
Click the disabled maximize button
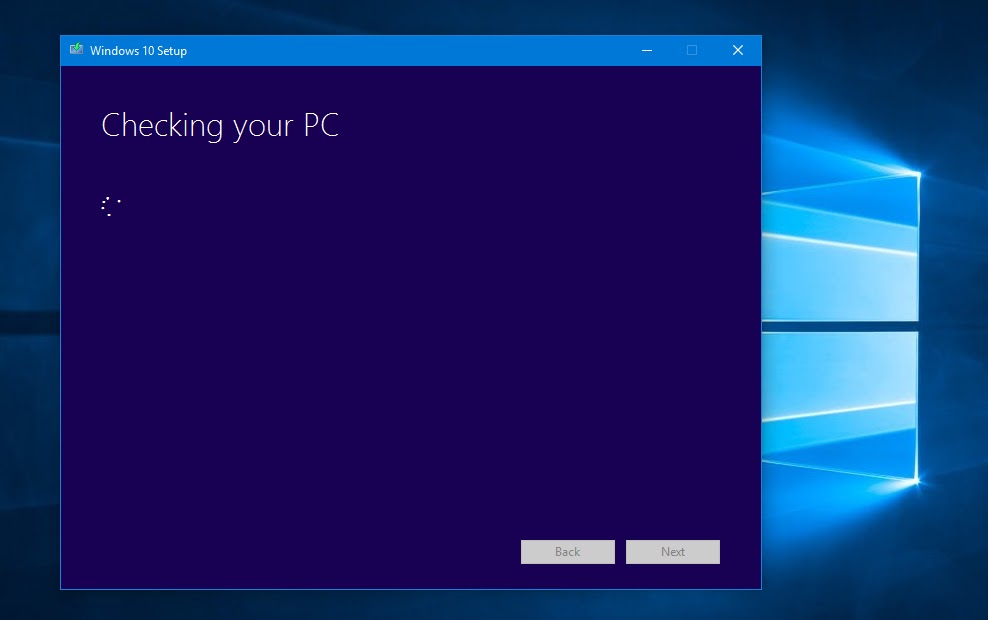pyautogui.click(x=692, y=50)
